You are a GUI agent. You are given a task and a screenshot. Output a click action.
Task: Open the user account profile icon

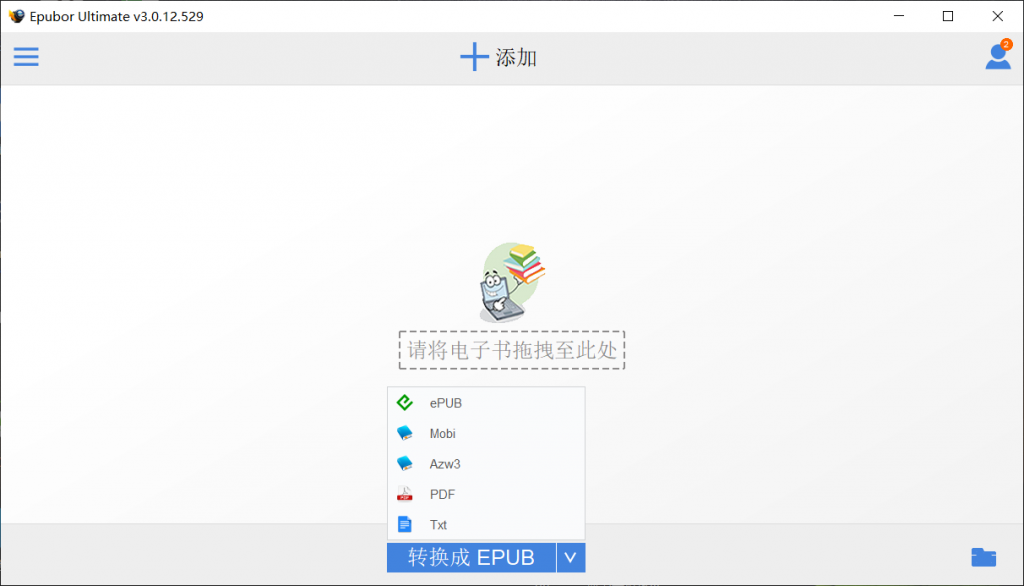click(997, 57)
